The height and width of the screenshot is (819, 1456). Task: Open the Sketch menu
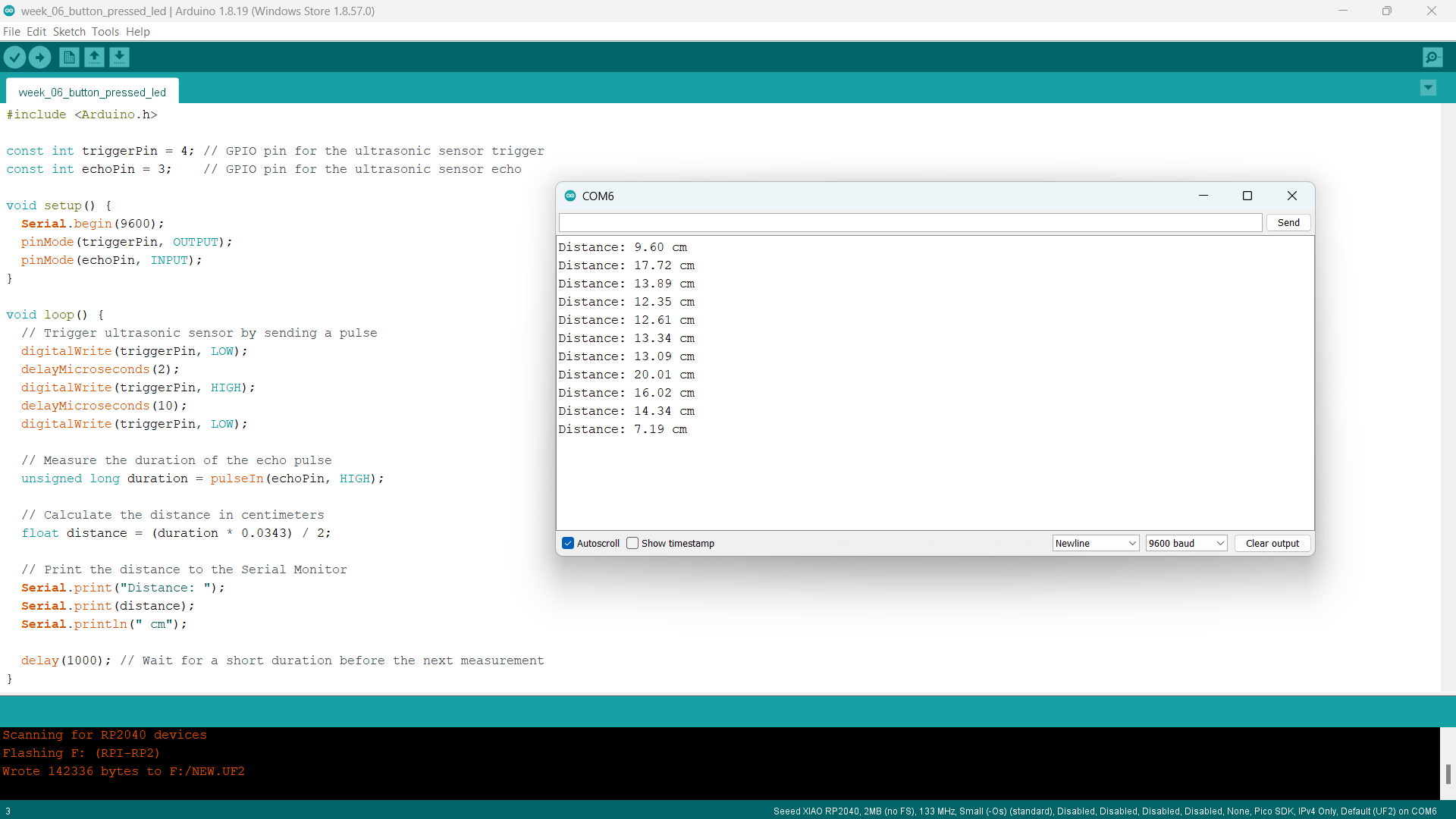point(69,32)
